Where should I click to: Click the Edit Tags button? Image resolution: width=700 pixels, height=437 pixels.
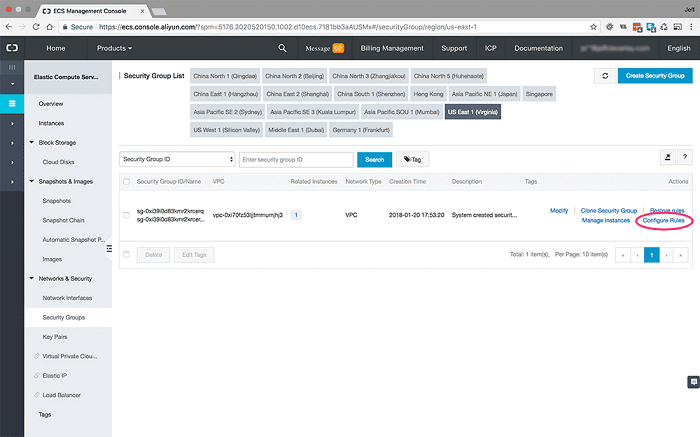194,255
